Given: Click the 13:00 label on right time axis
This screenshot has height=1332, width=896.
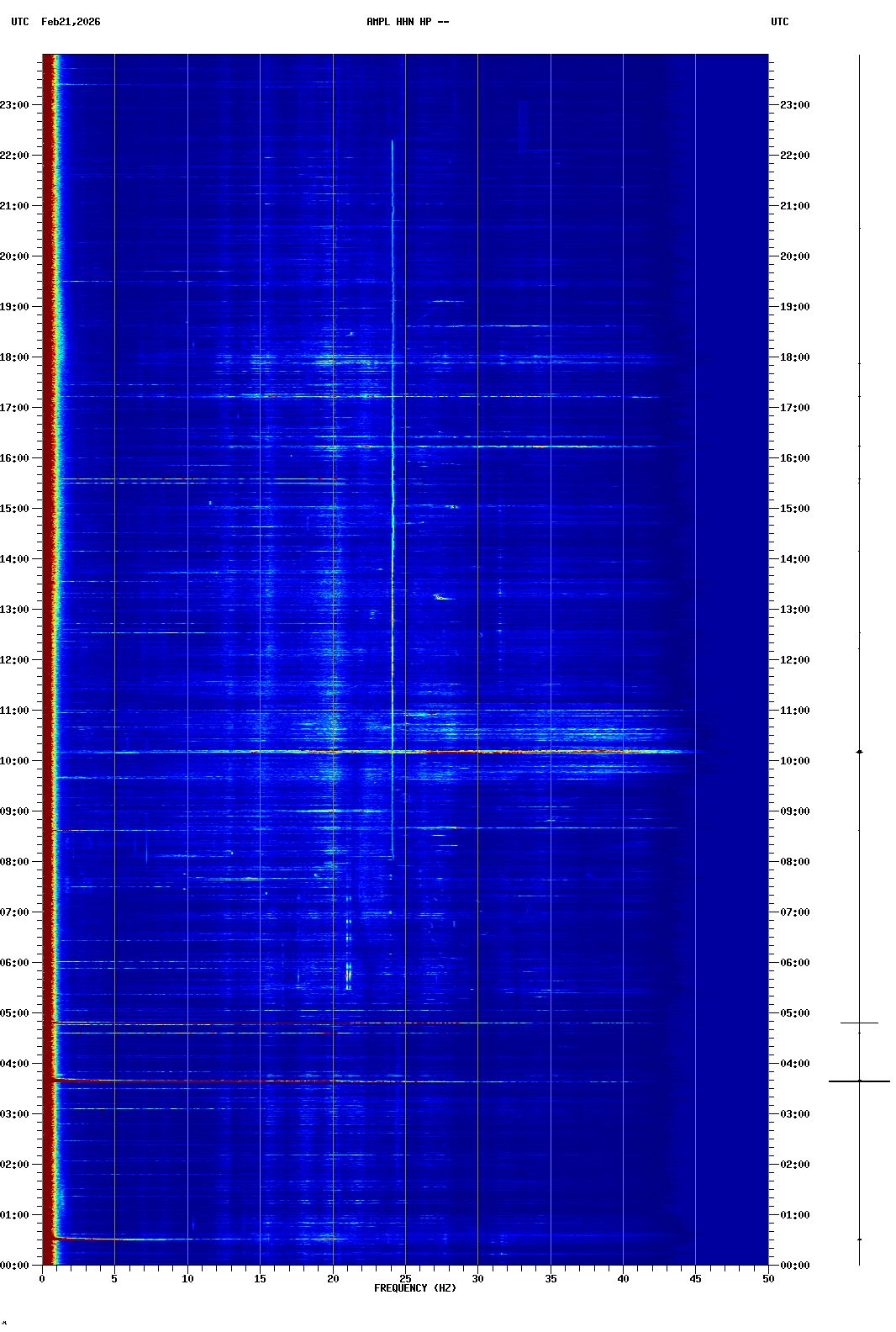Looking at the screenshot, I should coord(794,610).
